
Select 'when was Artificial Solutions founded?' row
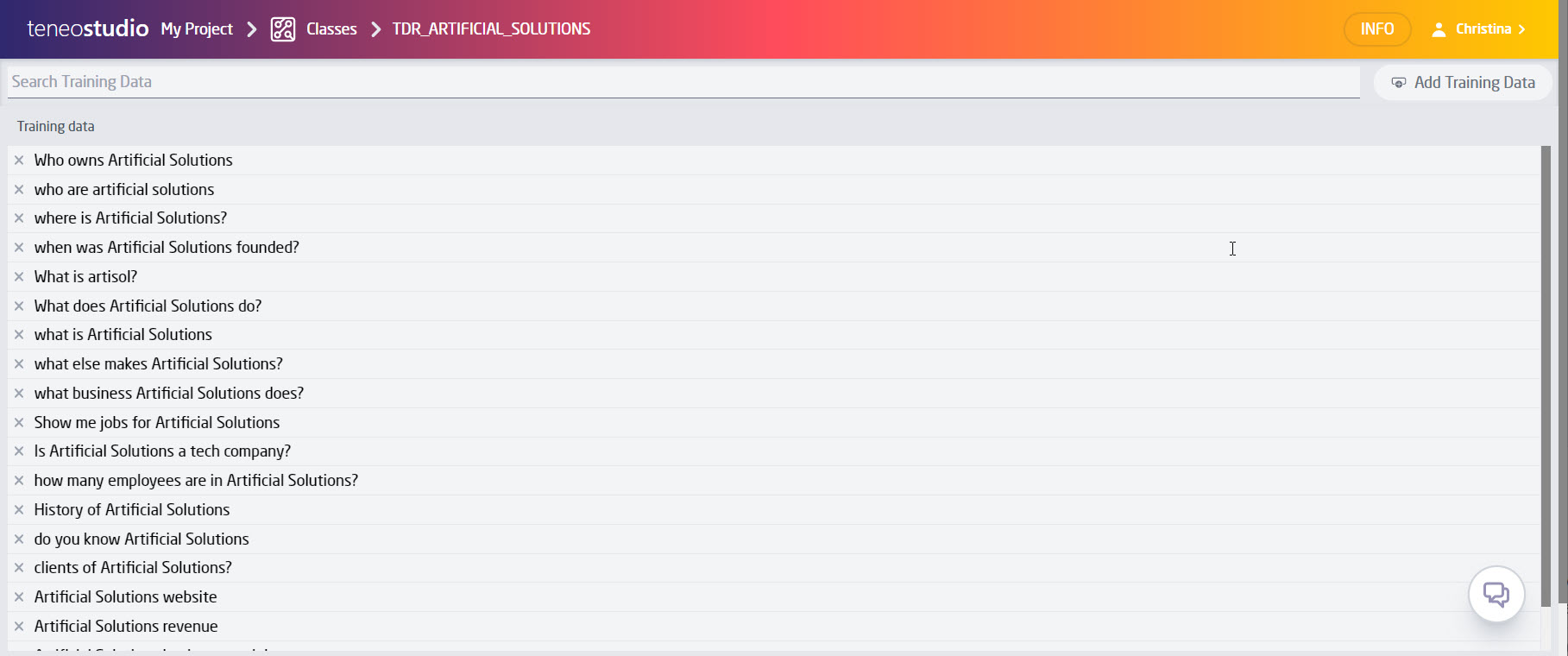tap(167, 248)
